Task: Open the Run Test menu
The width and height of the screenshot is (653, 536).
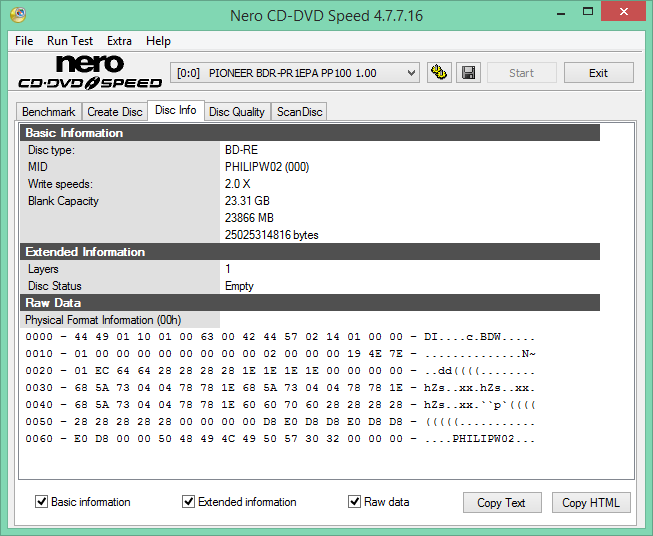Action: (x=70, y=41)
